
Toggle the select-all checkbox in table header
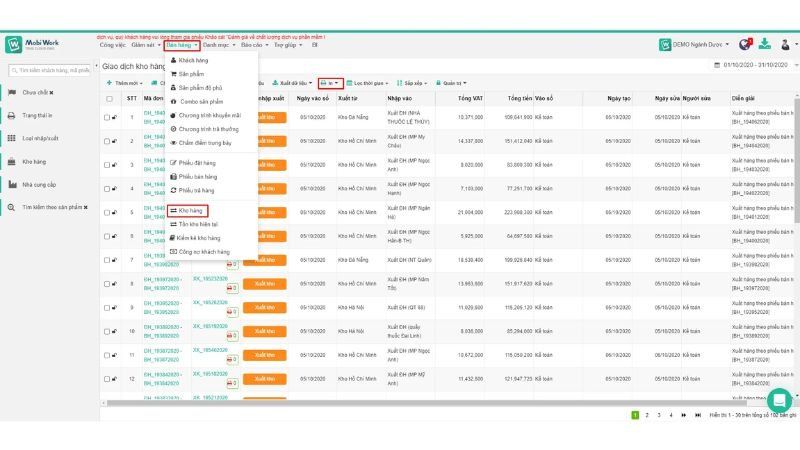point(109,98)
